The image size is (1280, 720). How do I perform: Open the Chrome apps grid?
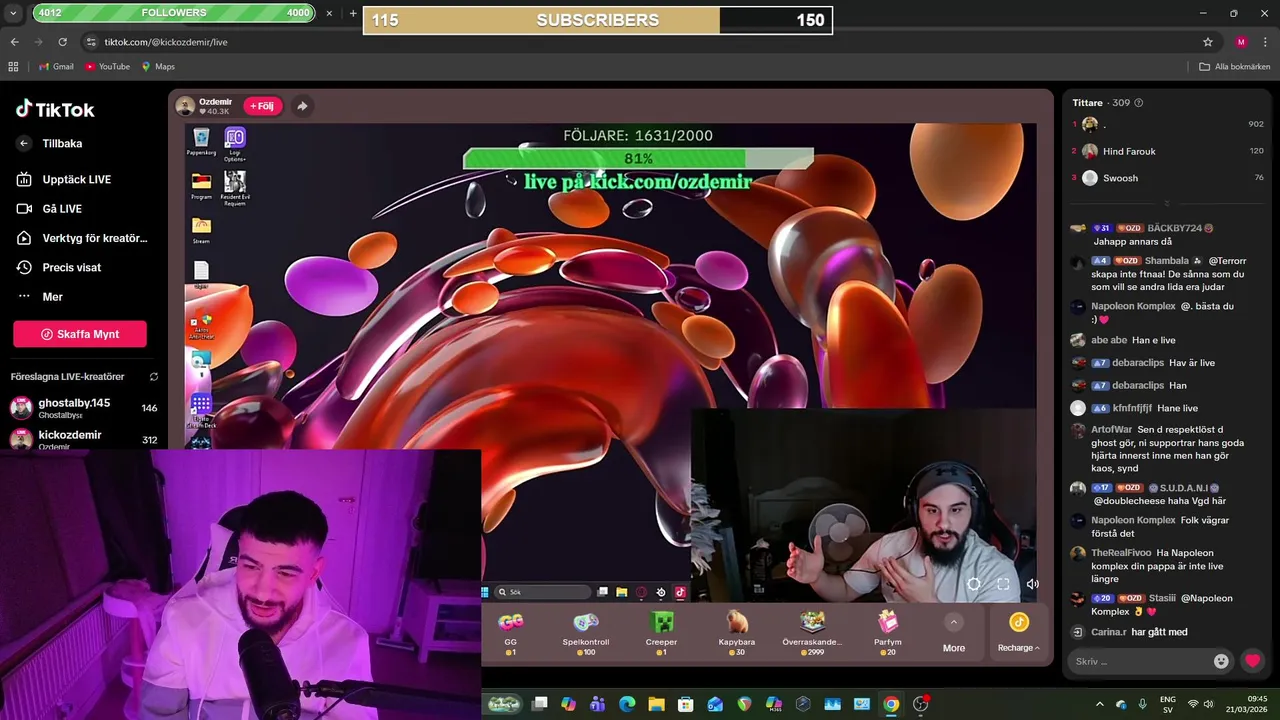(x=13, y=67)
